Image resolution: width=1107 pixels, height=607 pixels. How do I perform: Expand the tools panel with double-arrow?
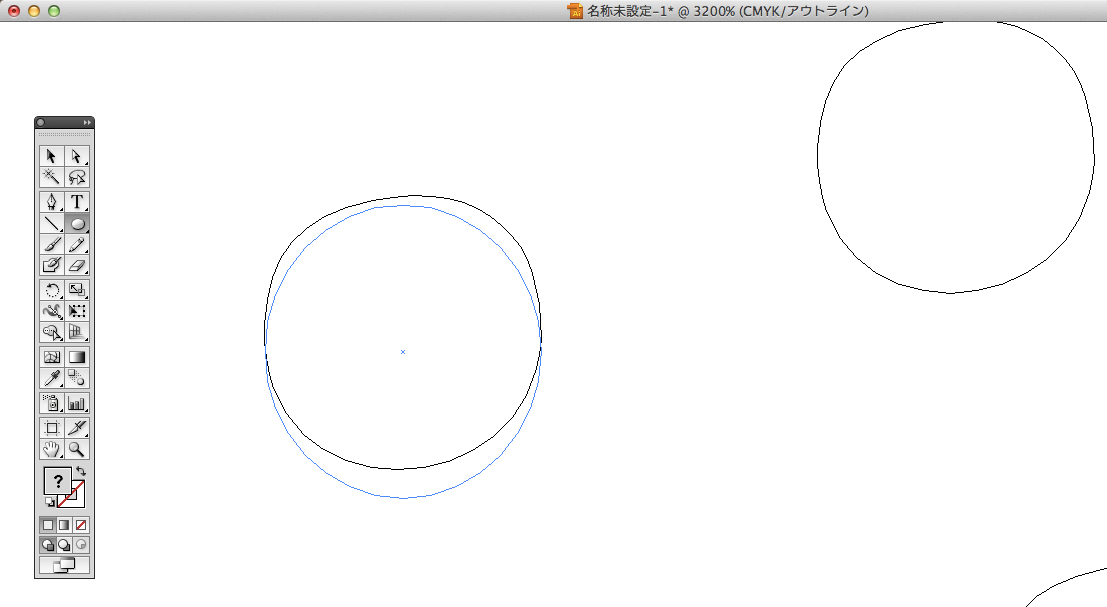coord(87,122)
